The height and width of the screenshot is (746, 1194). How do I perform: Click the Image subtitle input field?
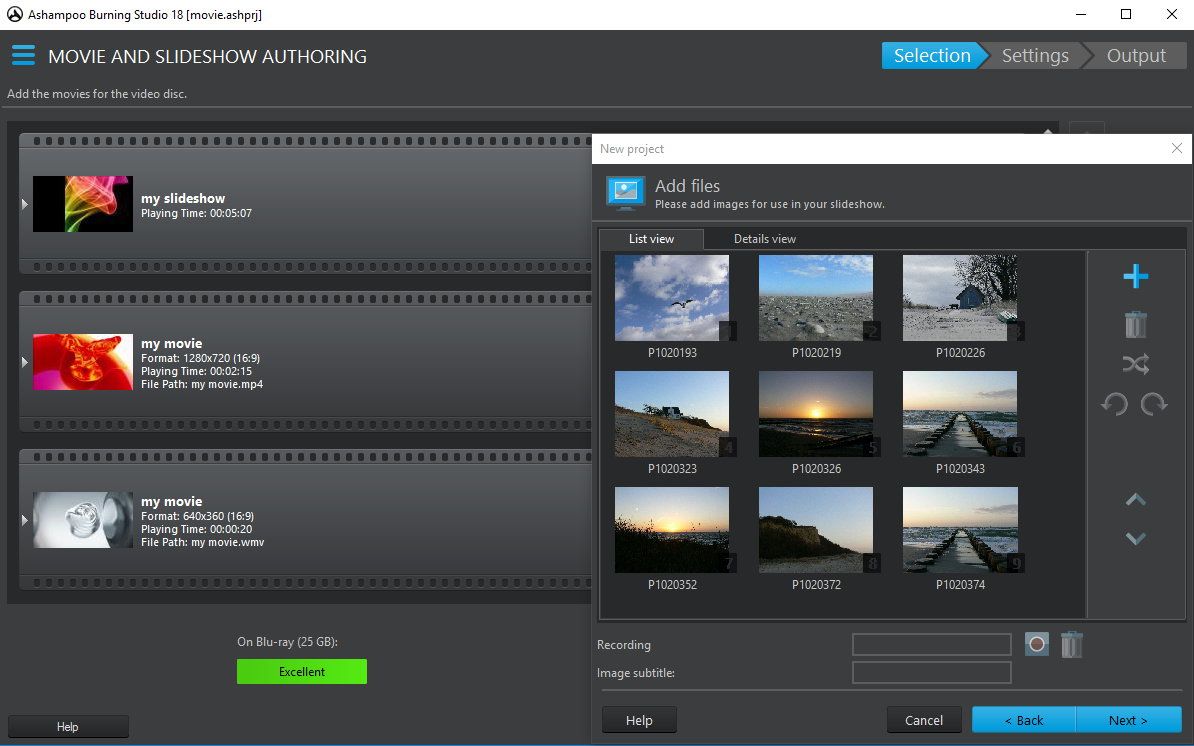(931, 673)
